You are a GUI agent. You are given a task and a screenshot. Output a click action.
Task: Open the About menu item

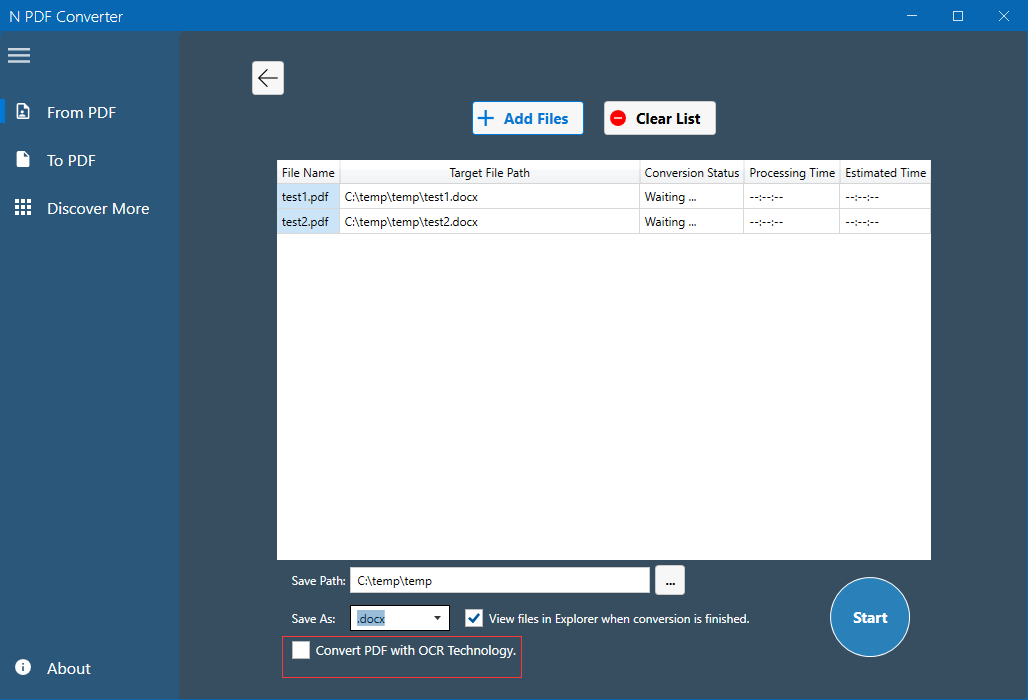click(x=68, y=668)
